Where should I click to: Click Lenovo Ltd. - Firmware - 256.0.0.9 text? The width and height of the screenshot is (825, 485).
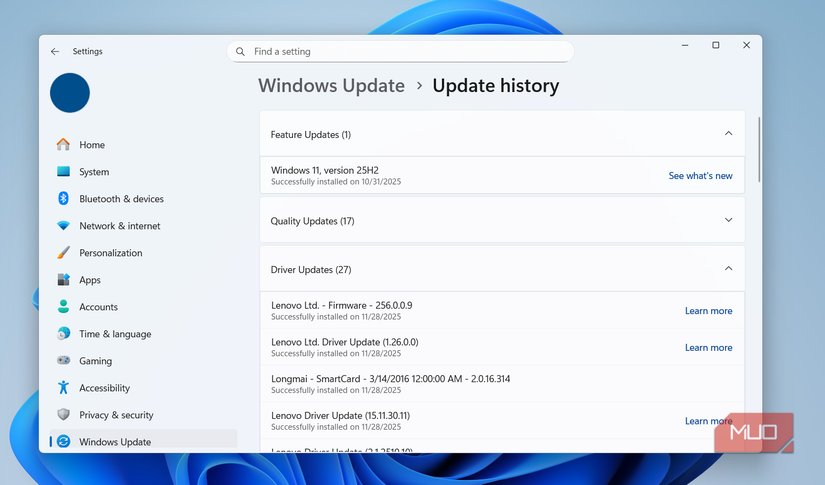tap(341, 305)
